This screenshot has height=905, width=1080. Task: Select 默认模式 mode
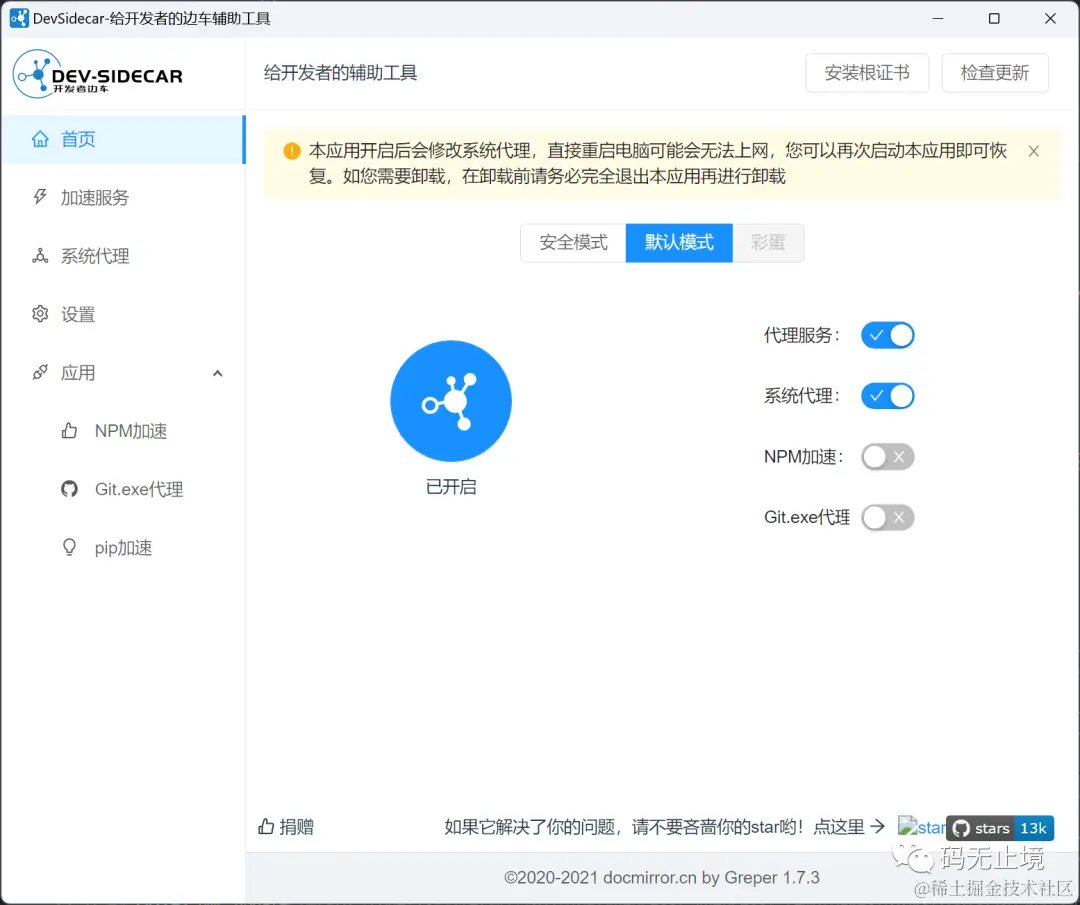point(679,242)
